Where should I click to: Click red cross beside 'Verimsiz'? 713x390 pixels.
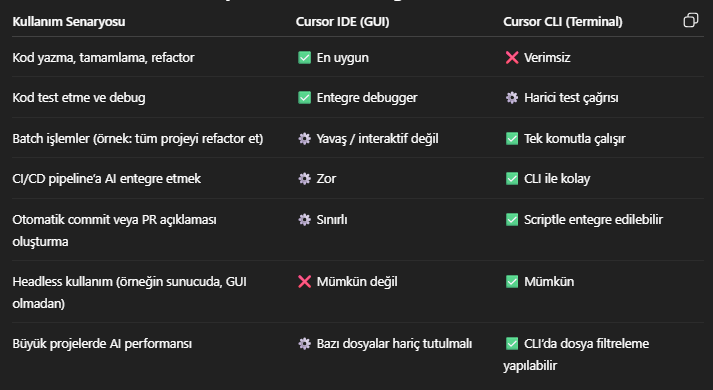click(x=512, y=57)
